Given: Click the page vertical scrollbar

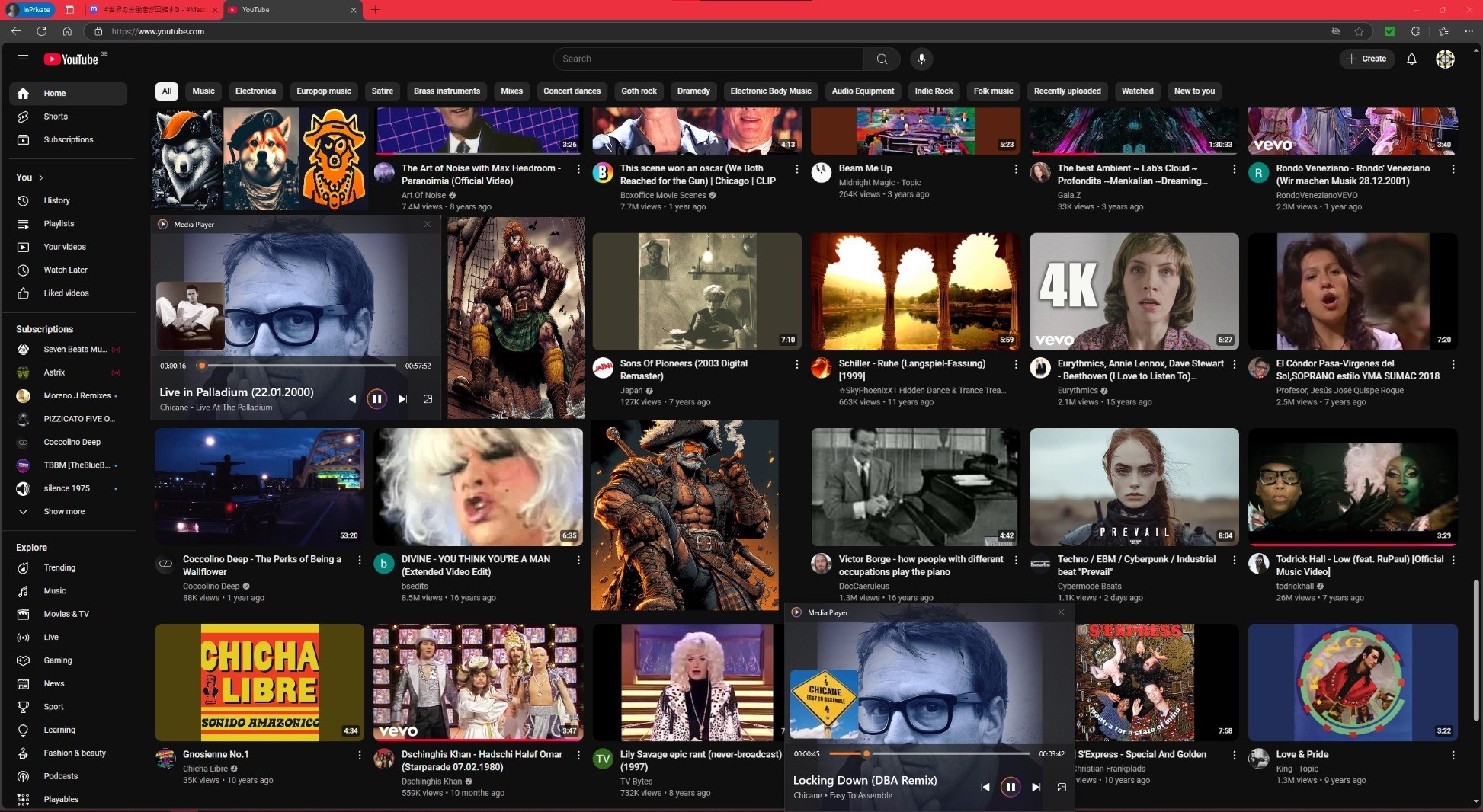Looking at the screenshot, I should point(1476,650).
